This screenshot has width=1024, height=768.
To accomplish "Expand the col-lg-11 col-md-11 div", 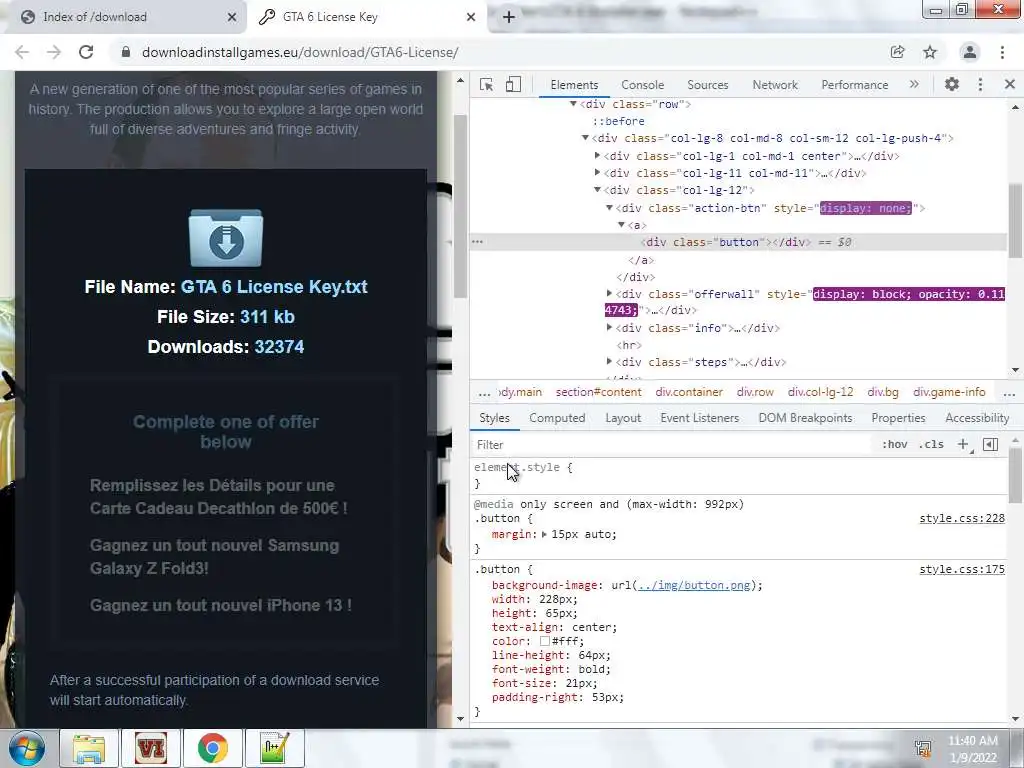I will pos(597,172).
